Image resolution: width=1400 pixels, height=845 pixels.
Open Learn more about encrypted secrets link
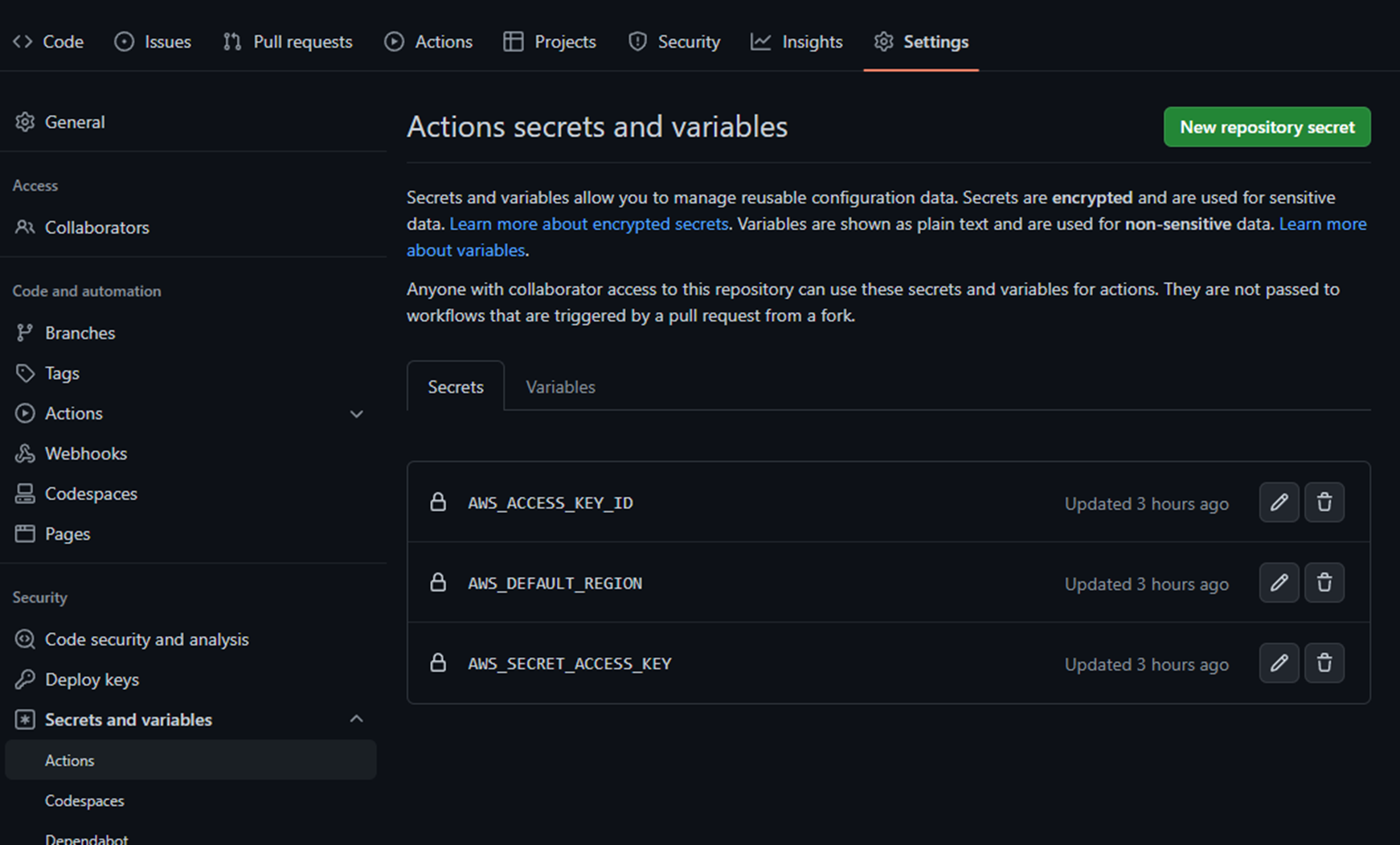pos(588,224)
